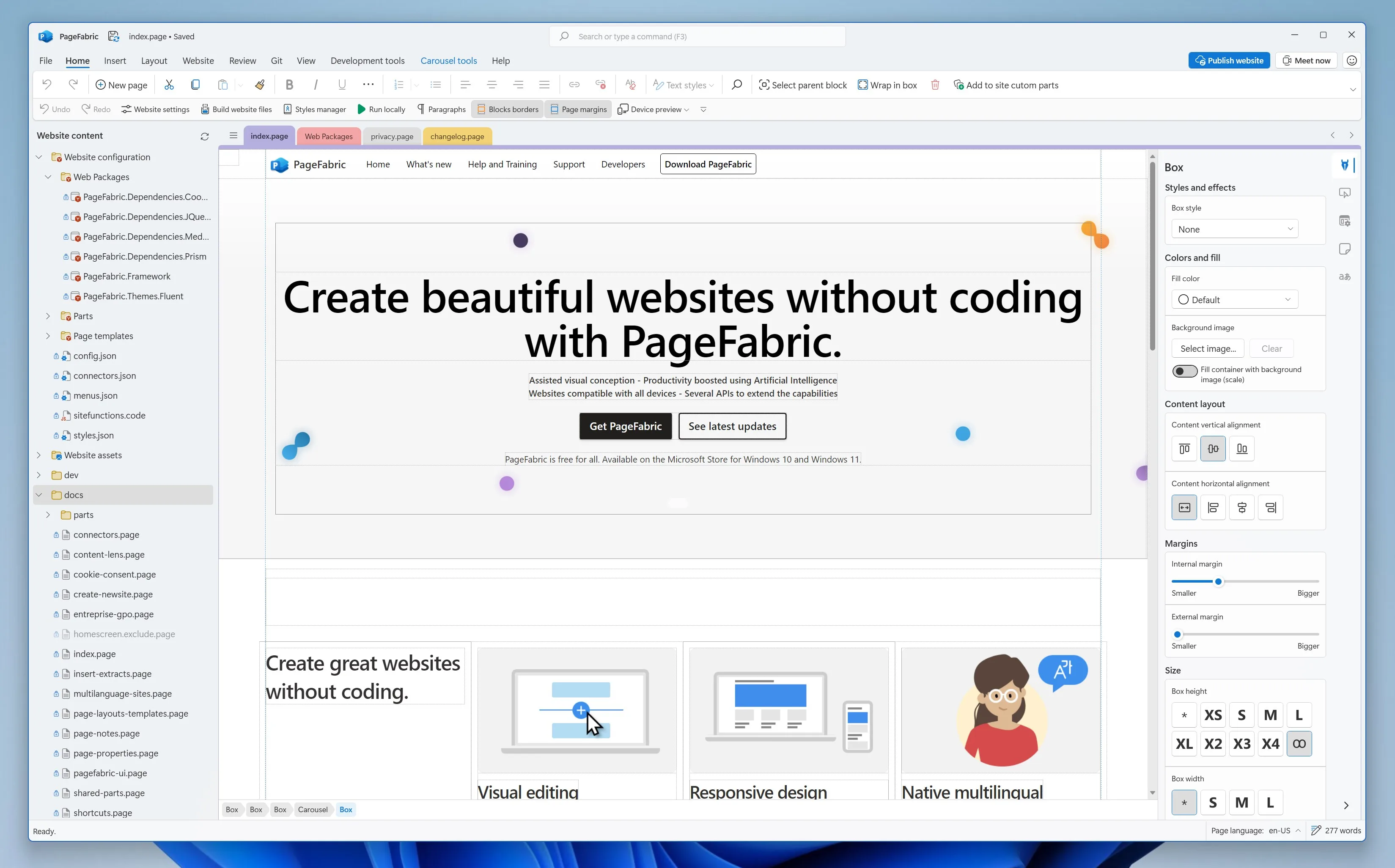Toggle Paragraphs marks display

tap(442, 109)
